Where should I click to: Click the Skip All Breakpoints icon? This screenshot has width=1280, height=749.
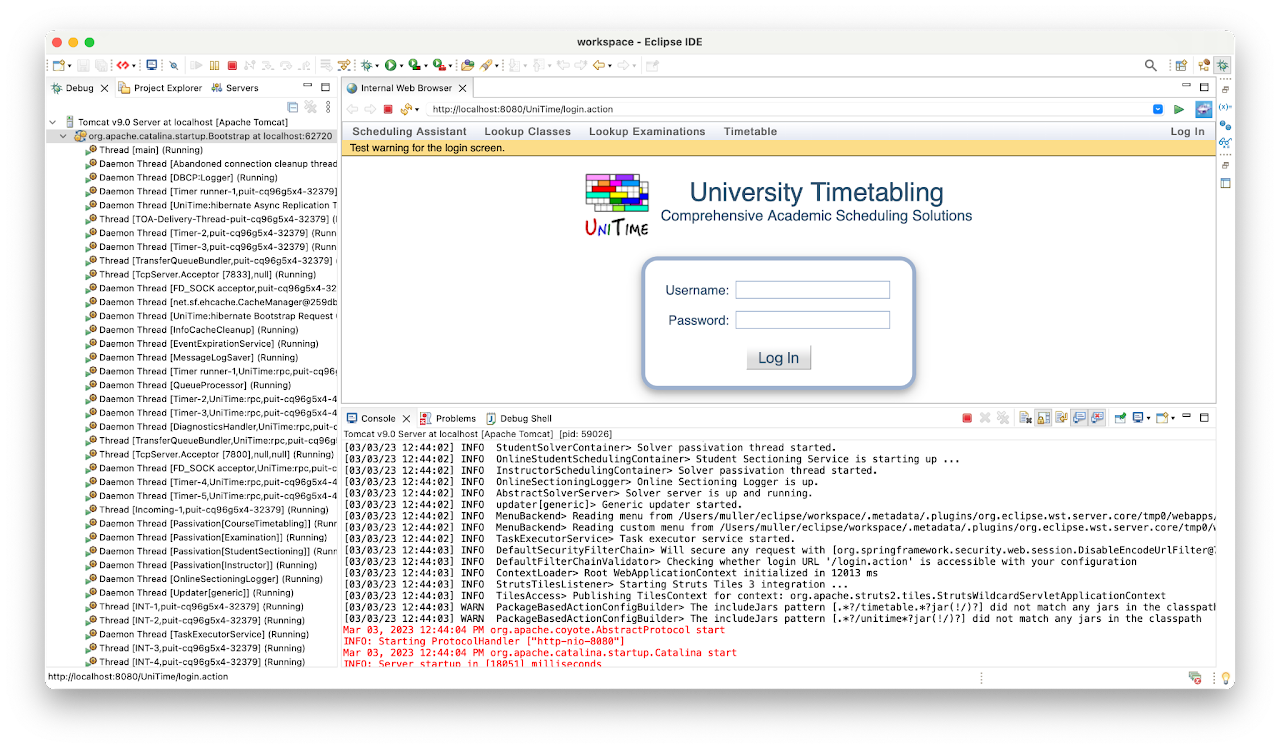174,65
